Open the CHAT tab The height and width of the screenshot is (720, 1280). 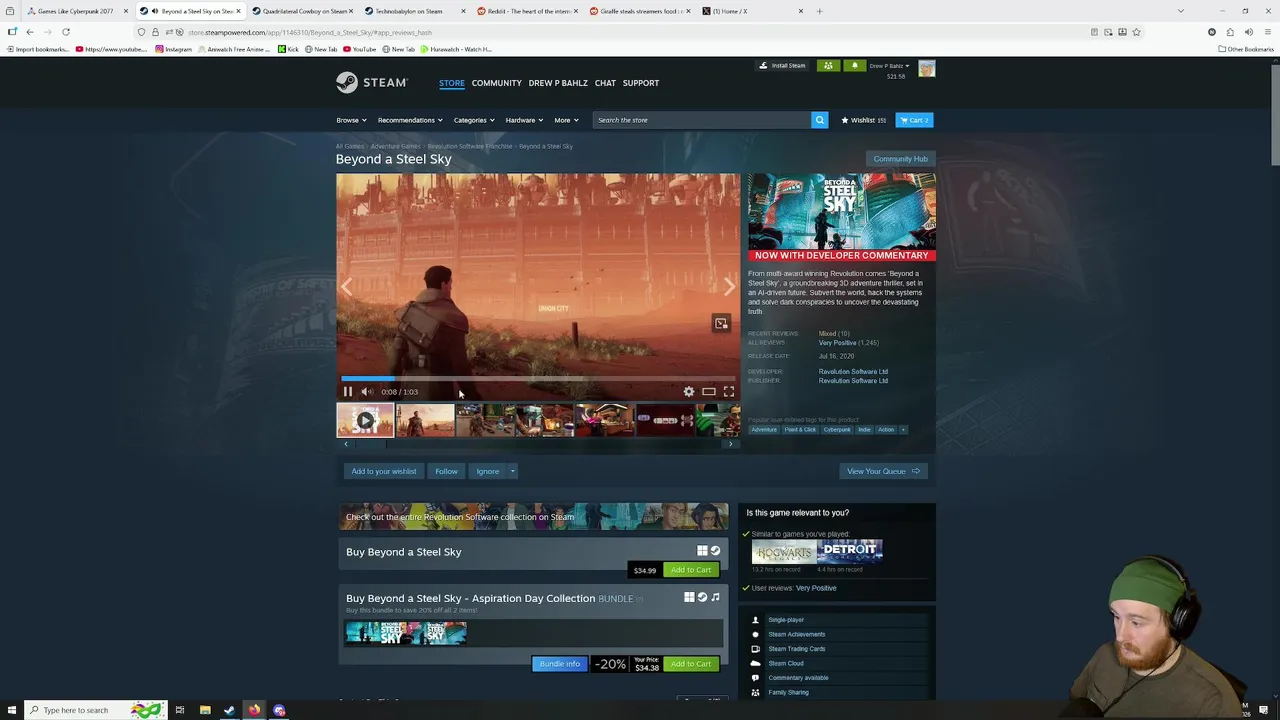tap(605, 83)
